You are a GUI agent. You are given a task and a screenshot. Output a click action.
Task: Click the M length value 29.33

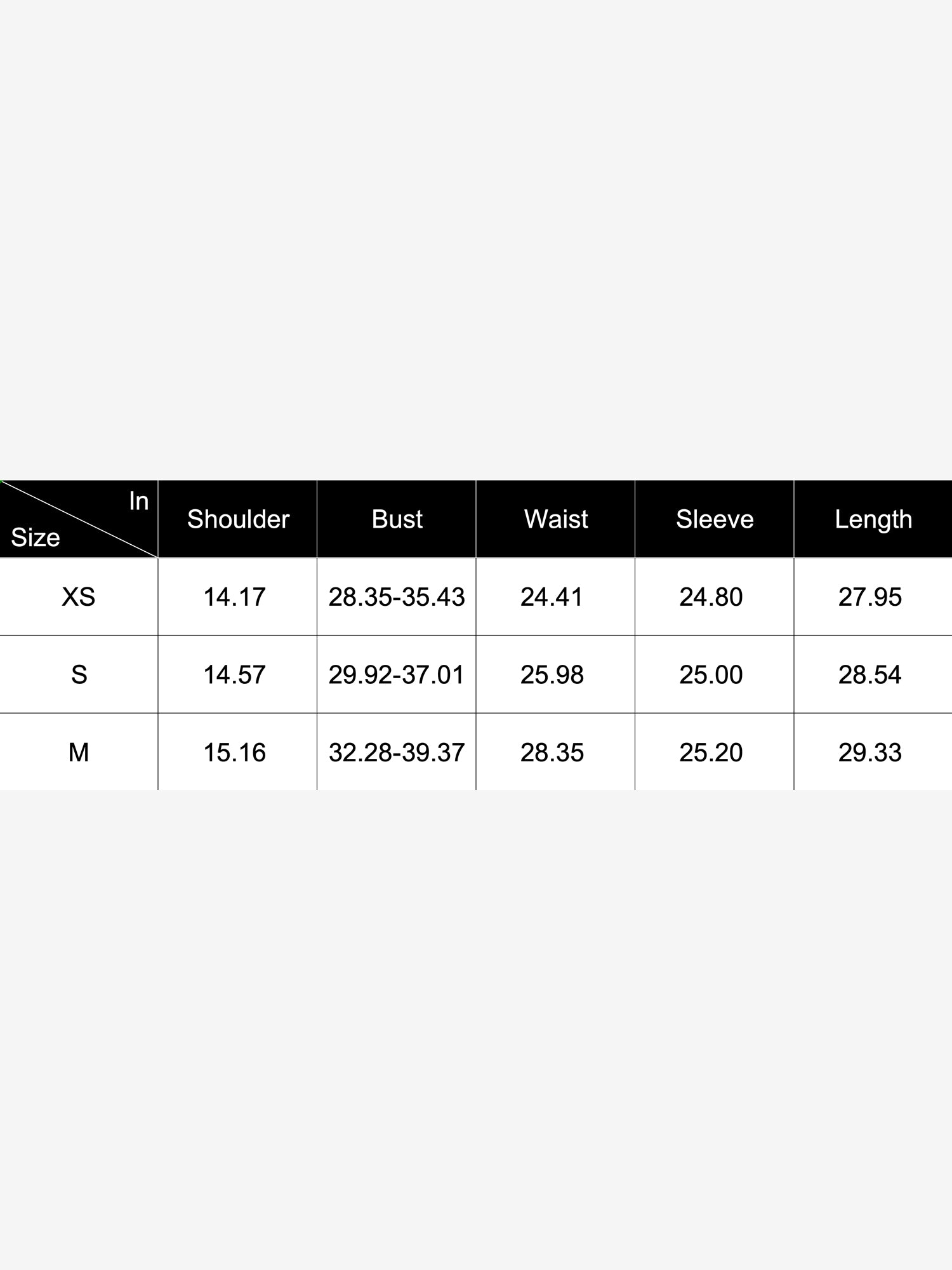point(870,752)
